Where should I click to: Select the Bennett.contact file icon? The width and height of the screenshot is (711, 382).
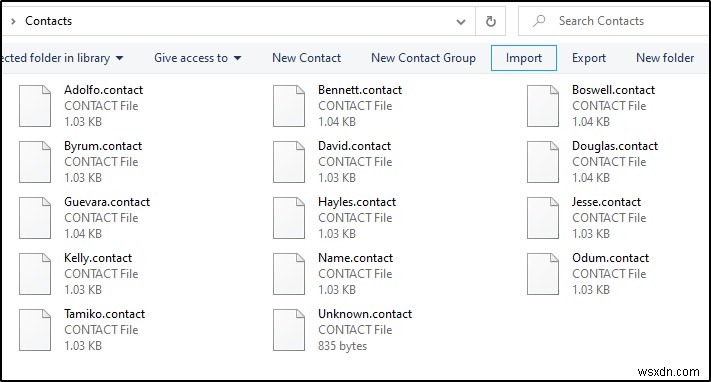coord(289,106)
